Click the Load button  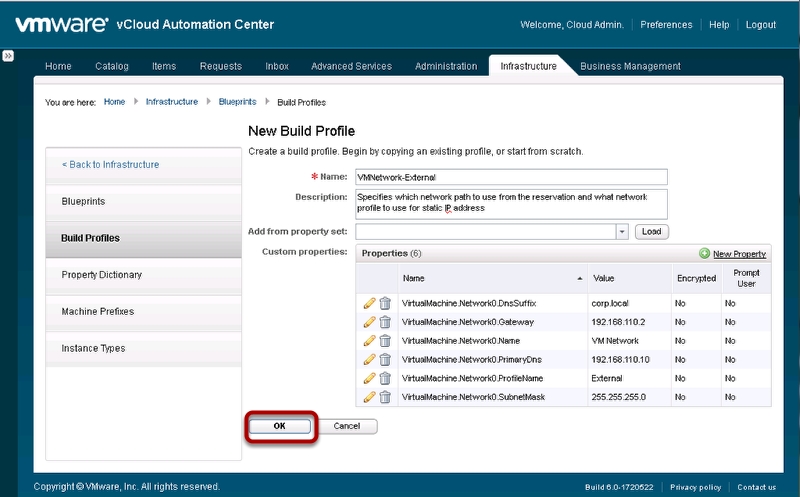(652, 232)
